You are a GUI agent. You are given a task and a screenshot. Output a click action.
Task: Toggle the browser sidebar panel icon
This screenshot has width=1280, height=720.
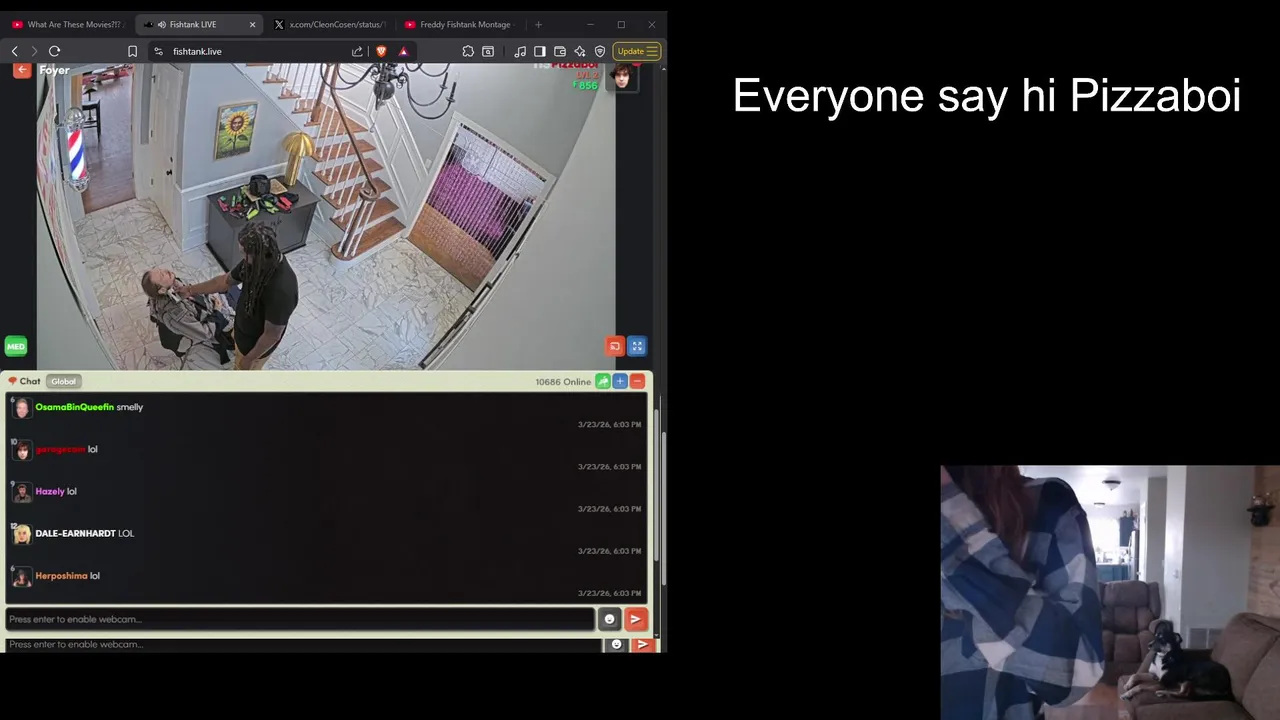(540, 51)
